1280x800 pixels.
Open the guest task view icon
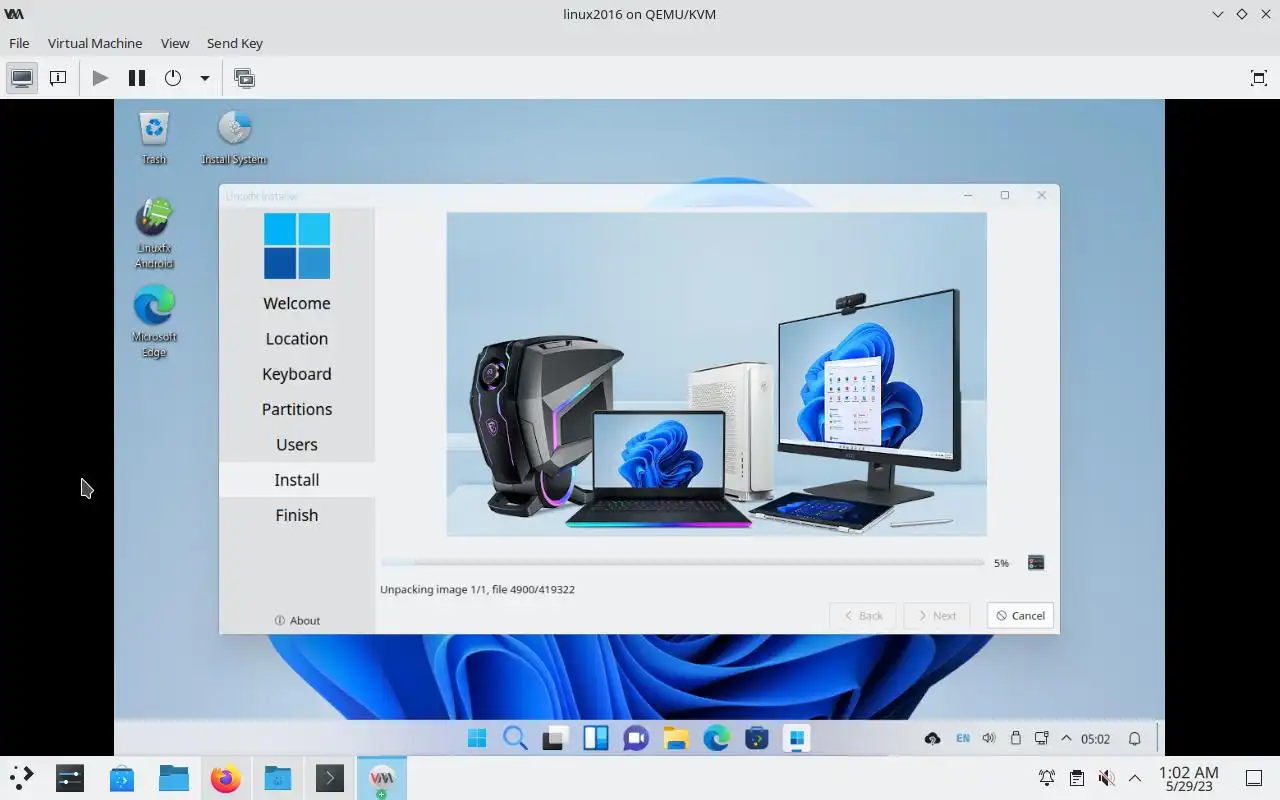(x=555, y=739)
